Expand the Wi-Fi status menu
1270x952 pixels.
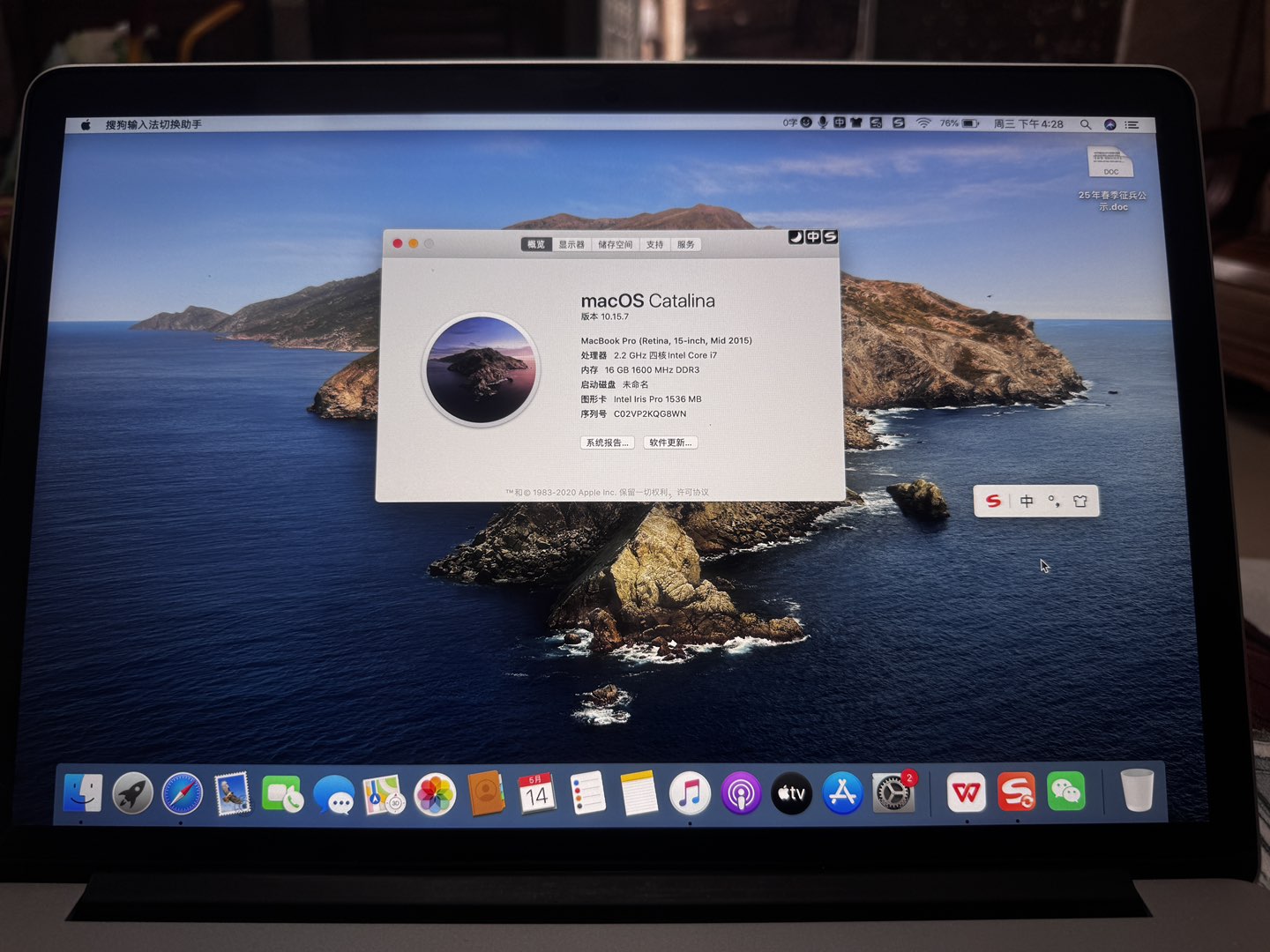923,123
